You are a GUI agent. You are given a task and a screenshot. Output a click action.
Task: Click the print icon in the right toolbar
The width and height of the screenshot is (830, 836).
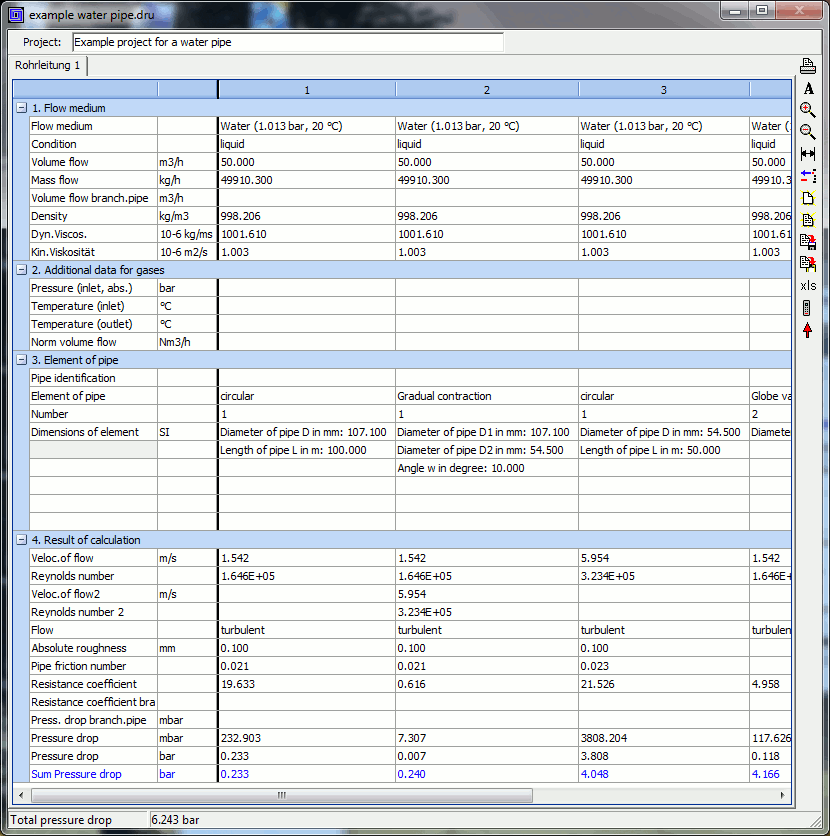(x=808, y=67)
